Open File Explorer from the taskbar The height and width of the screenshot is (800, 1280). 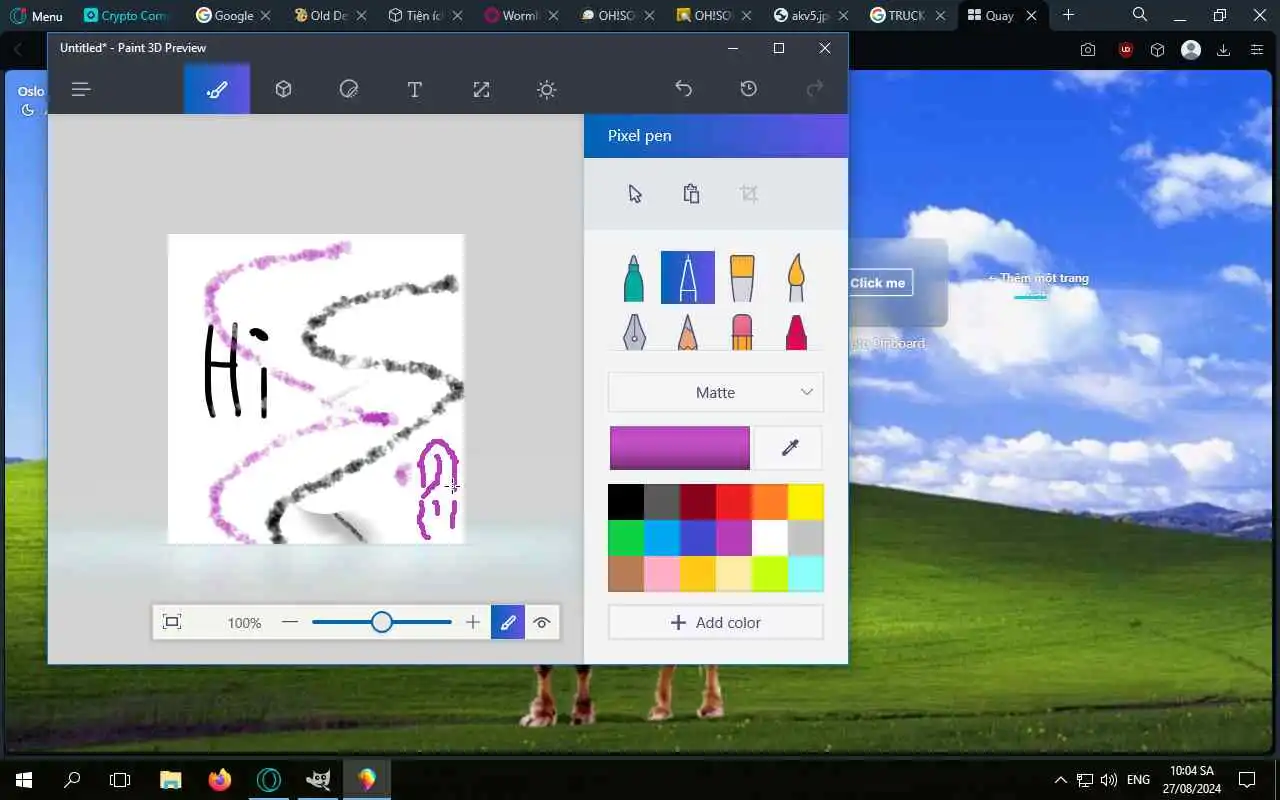click(x=171, y=780)
